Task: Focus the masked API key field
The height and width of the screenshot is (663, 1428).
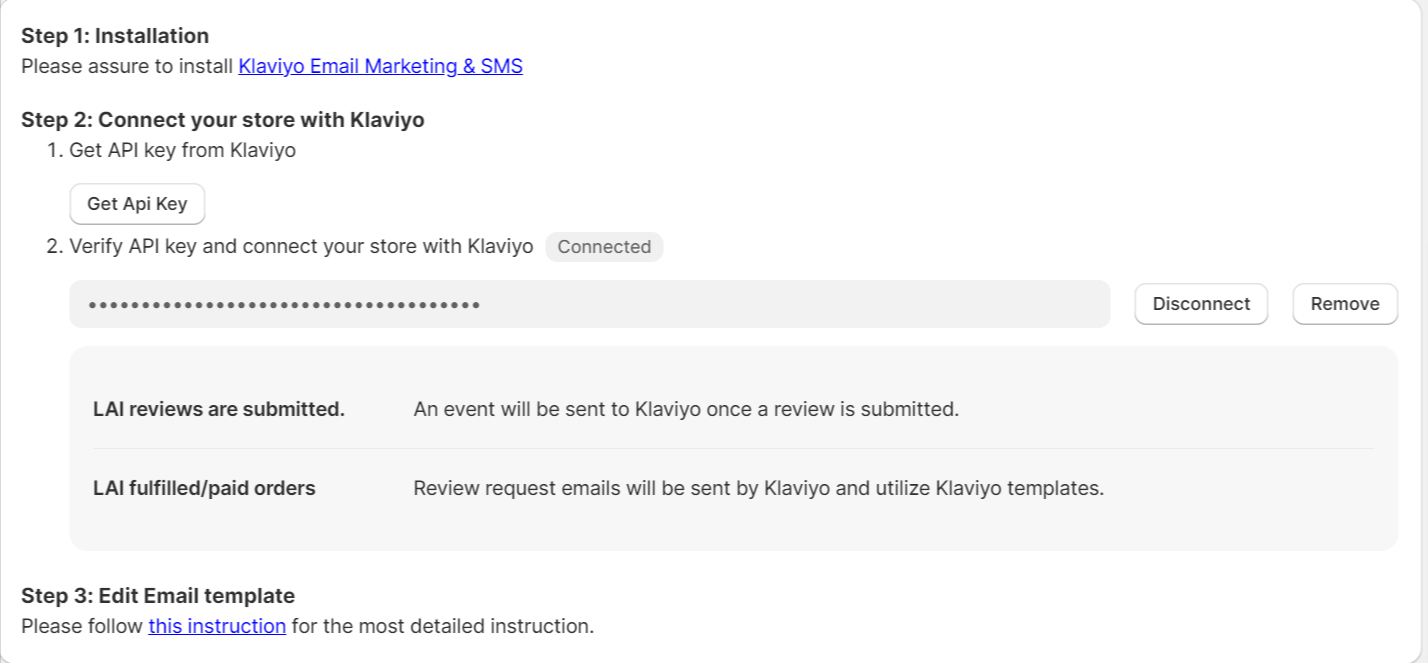Action: pos(590,304)
